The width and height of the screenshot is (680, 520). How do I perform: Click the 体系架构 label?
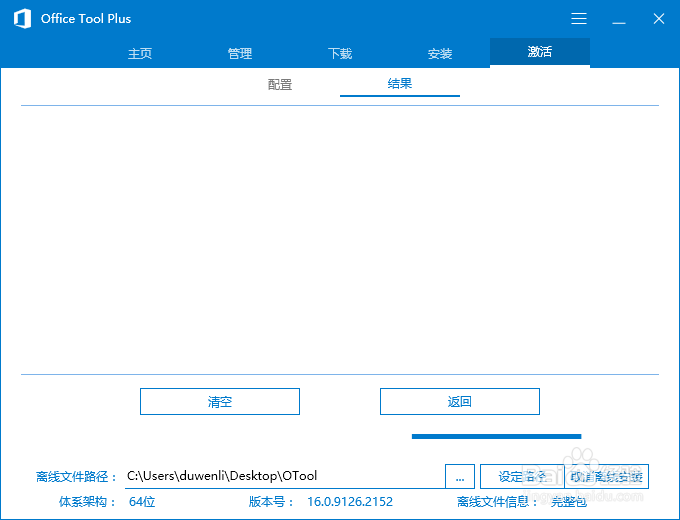(x=87, y=502)
